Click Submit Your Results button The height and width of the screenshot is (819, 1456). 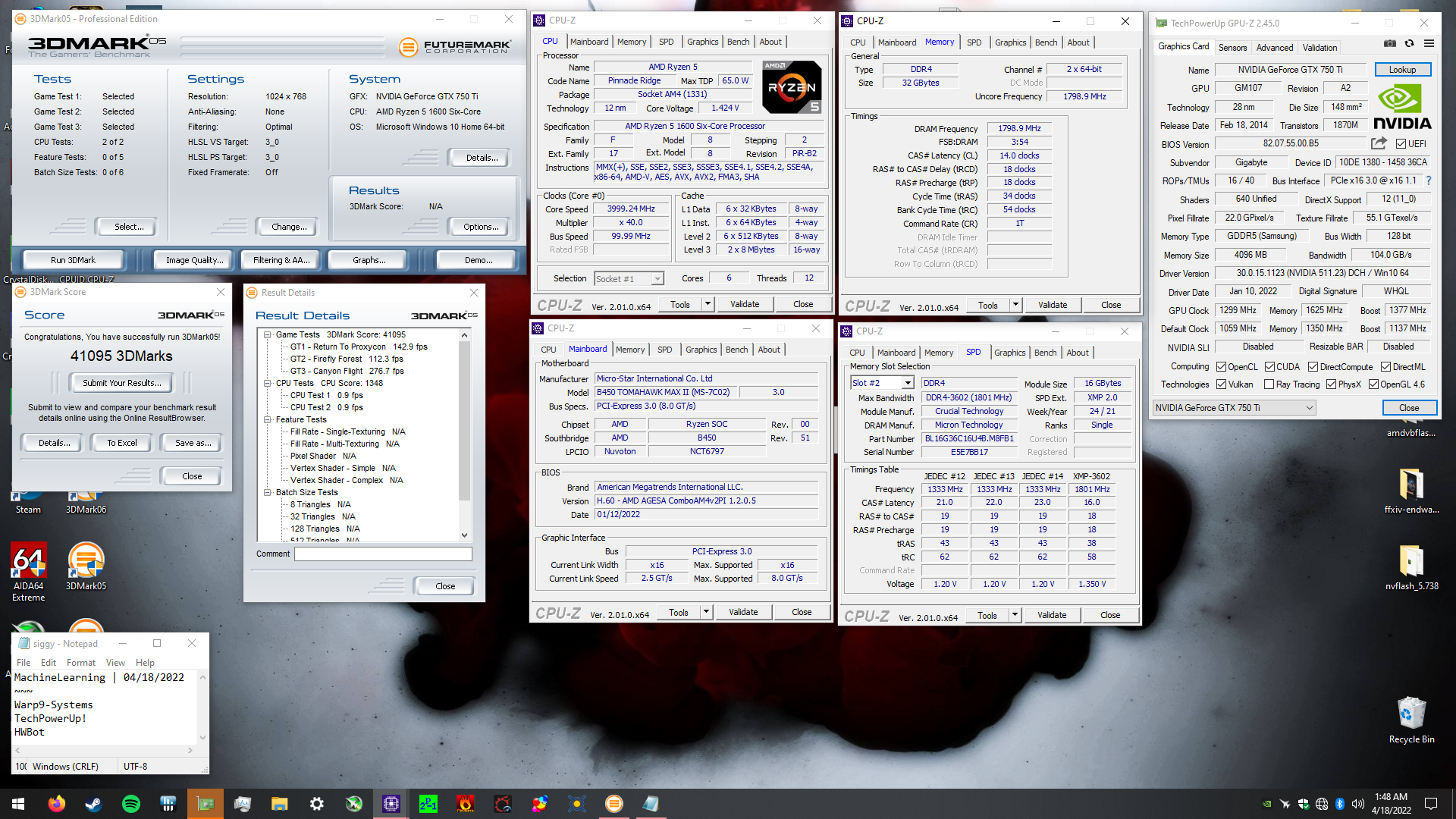(x=121, y=383)
